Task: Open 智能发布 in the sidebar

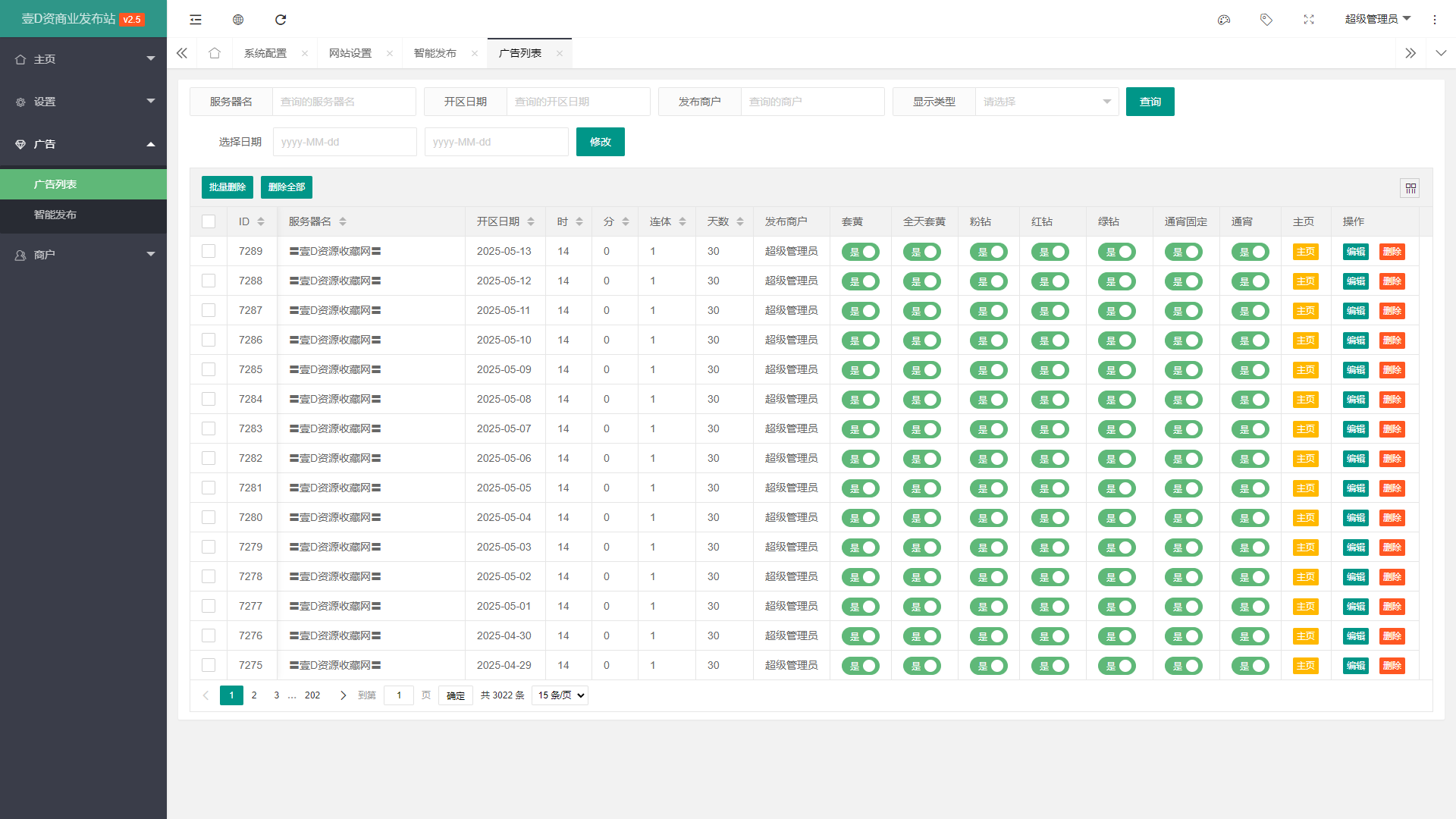Action: click(83, 215)
